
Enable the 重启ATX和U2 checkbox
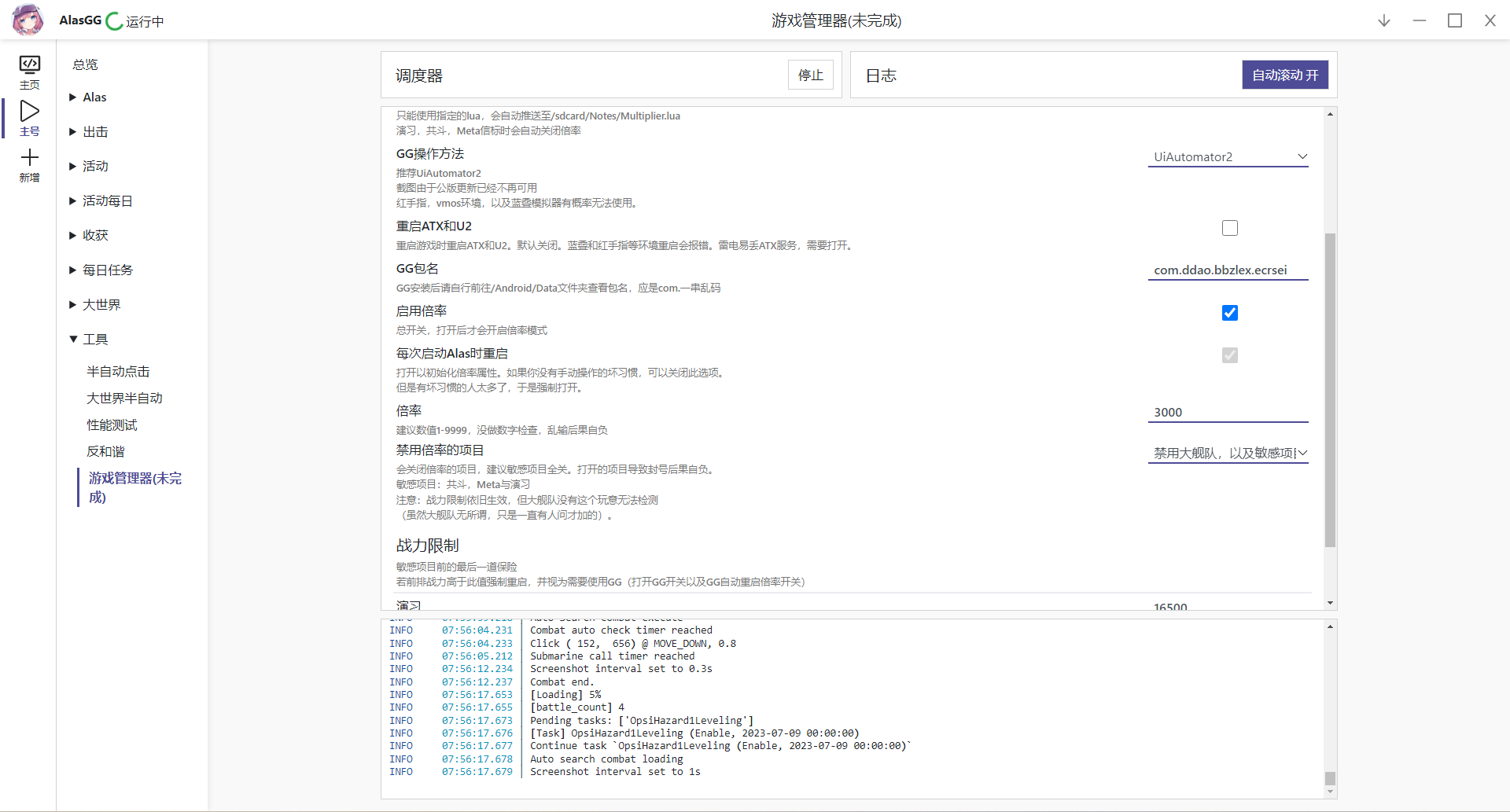tap(1230, 228)
